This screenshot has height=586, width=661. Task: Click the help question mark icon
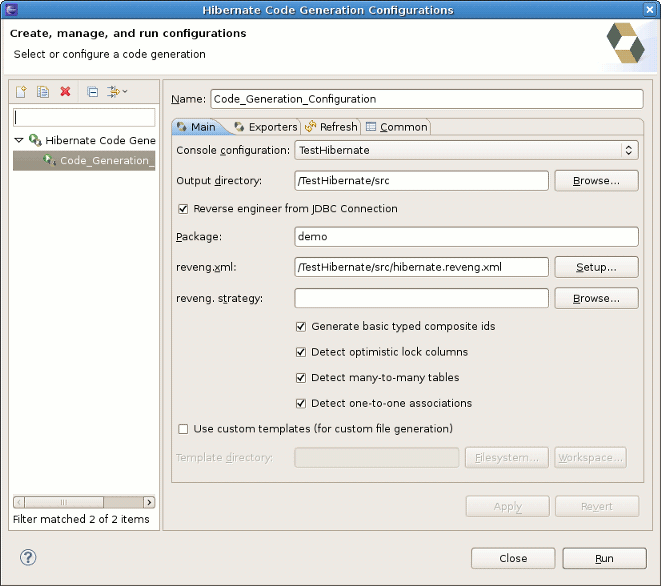coord(28,558)
